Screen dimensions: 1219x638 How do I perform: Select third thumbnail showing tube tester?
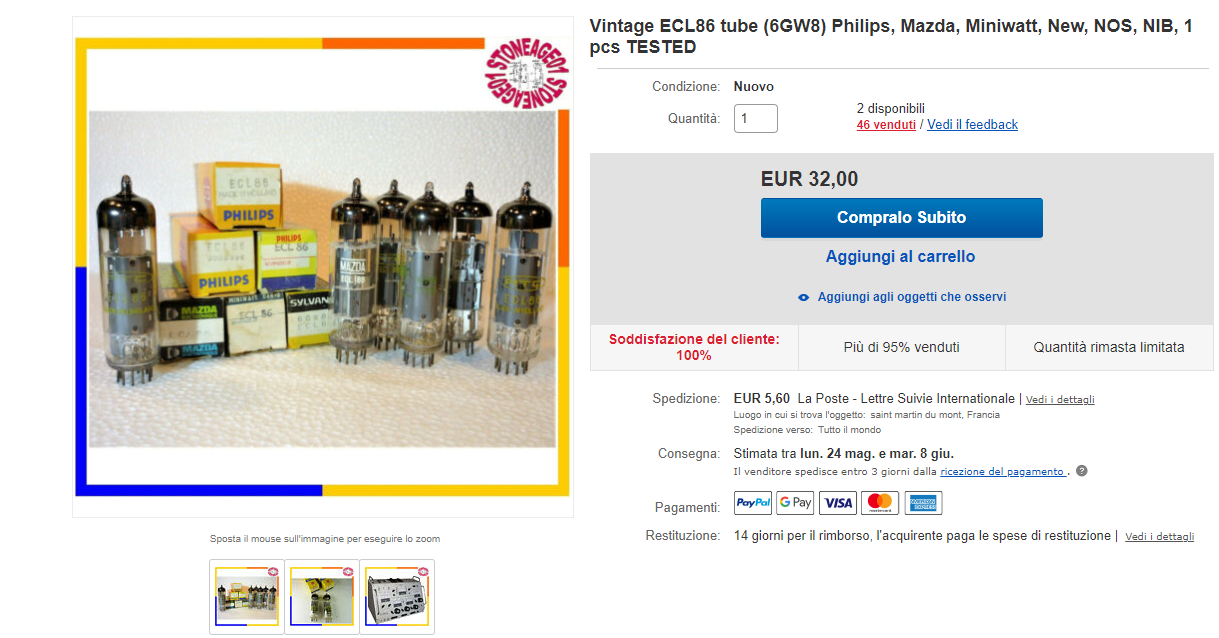[397, 596]
